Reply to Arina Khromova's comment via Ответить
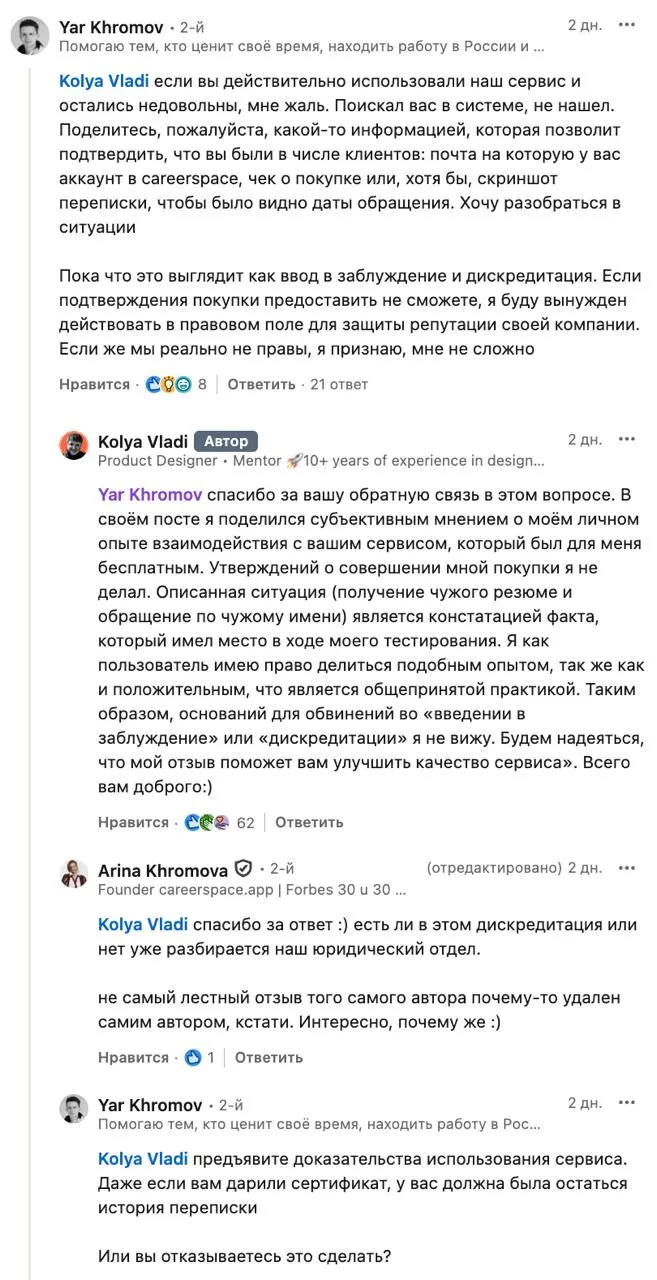This screenshot has height=1280, width=657. point(269,1057)
